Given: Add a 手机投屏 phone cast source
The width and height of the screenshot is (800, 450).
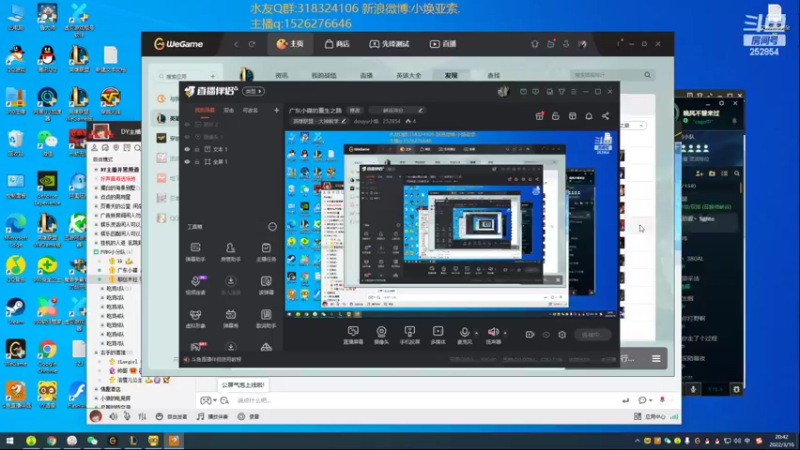Looking at the screenshot, I should coord(410,335).
